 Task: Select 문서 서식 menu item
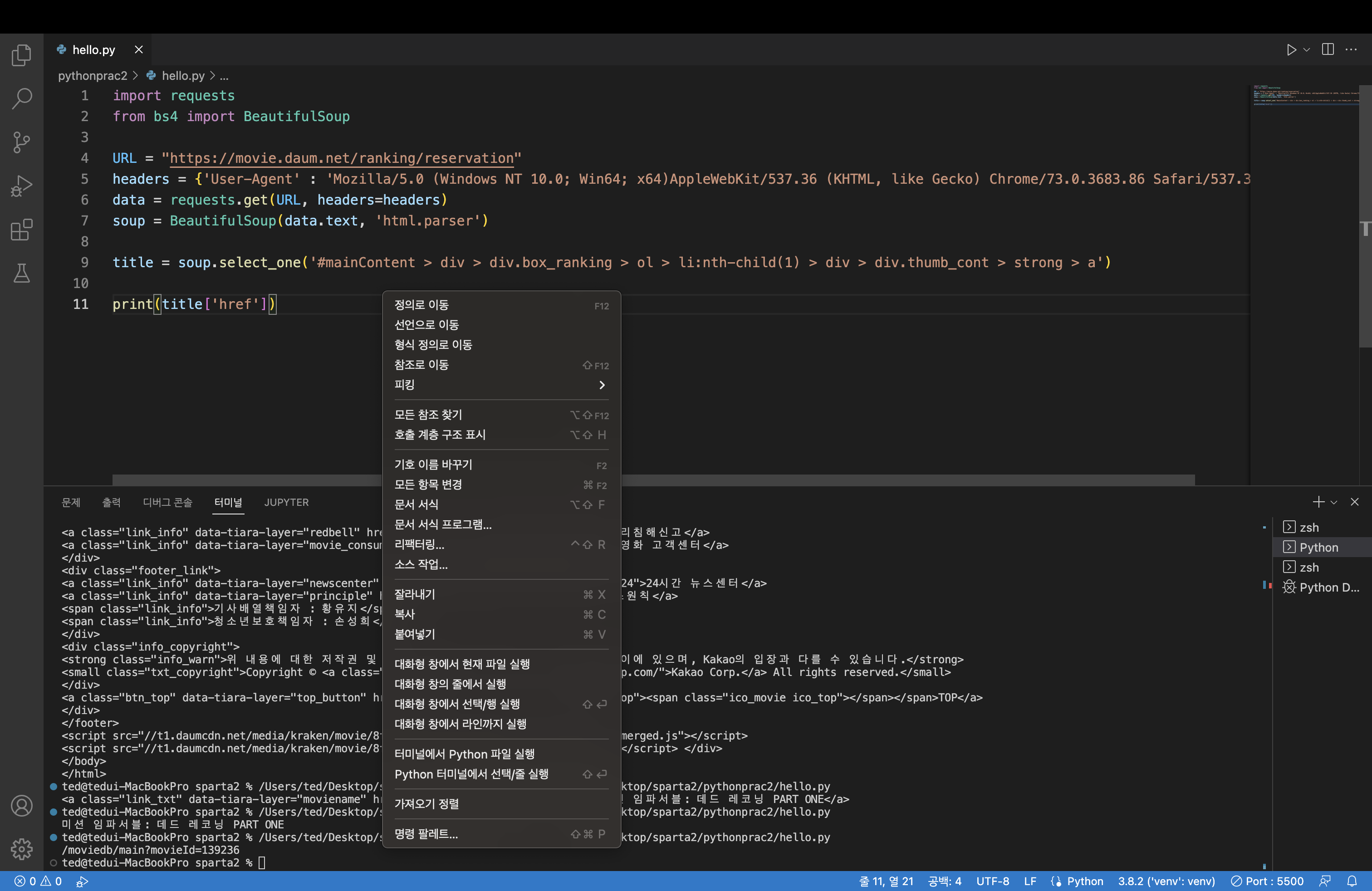pos(501,504)
